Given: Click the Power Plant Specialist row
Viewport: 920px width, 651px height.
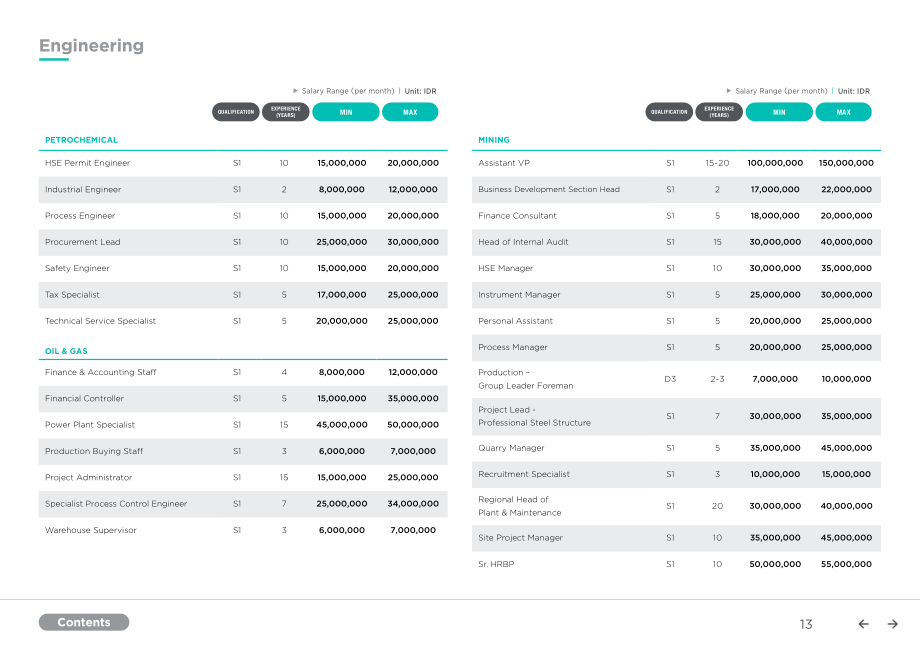Looking at the screenshot, I should (243, 425).
